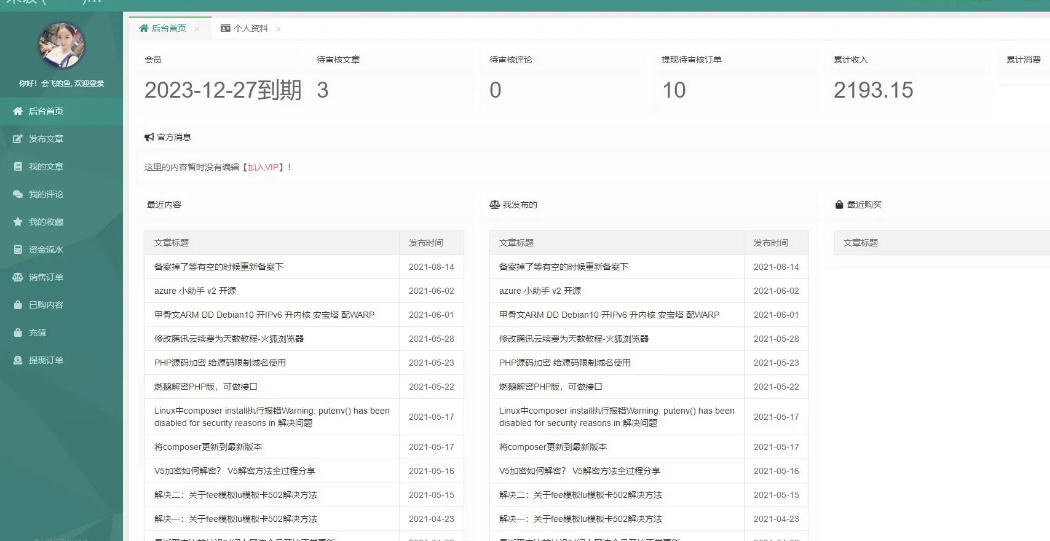Open 我的评论 via the chat bubble icon

click(18, 194)
